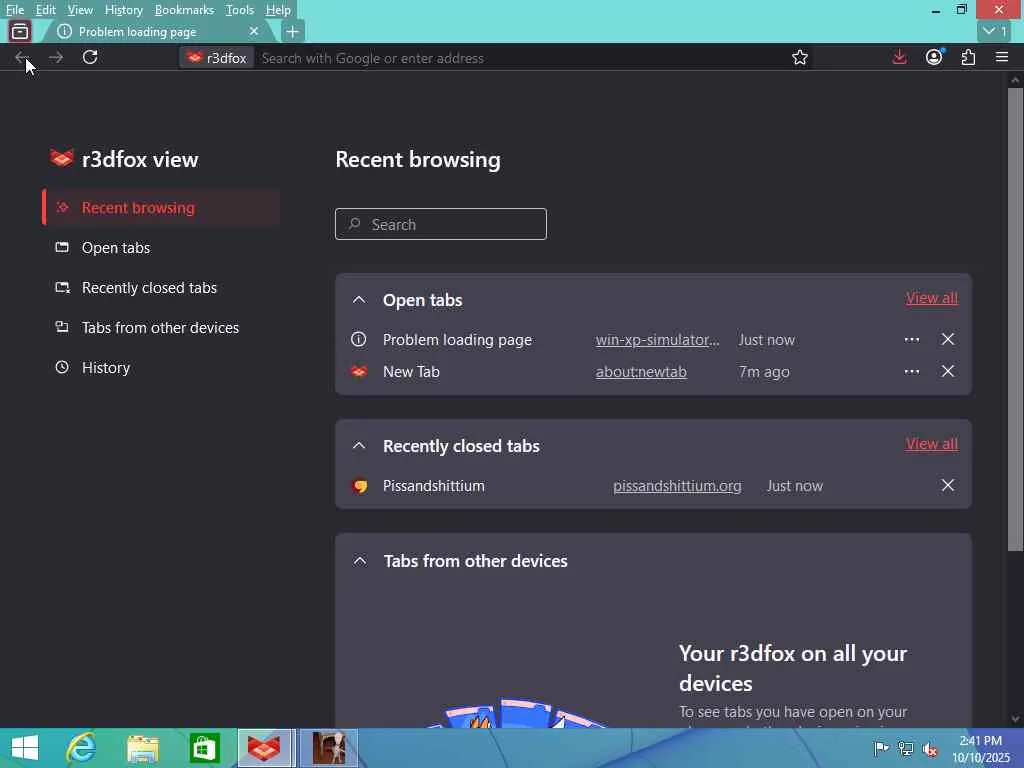1024x768 pixels.
Task: Open the Bookmarks menu
Action: (x=184, y=10)
